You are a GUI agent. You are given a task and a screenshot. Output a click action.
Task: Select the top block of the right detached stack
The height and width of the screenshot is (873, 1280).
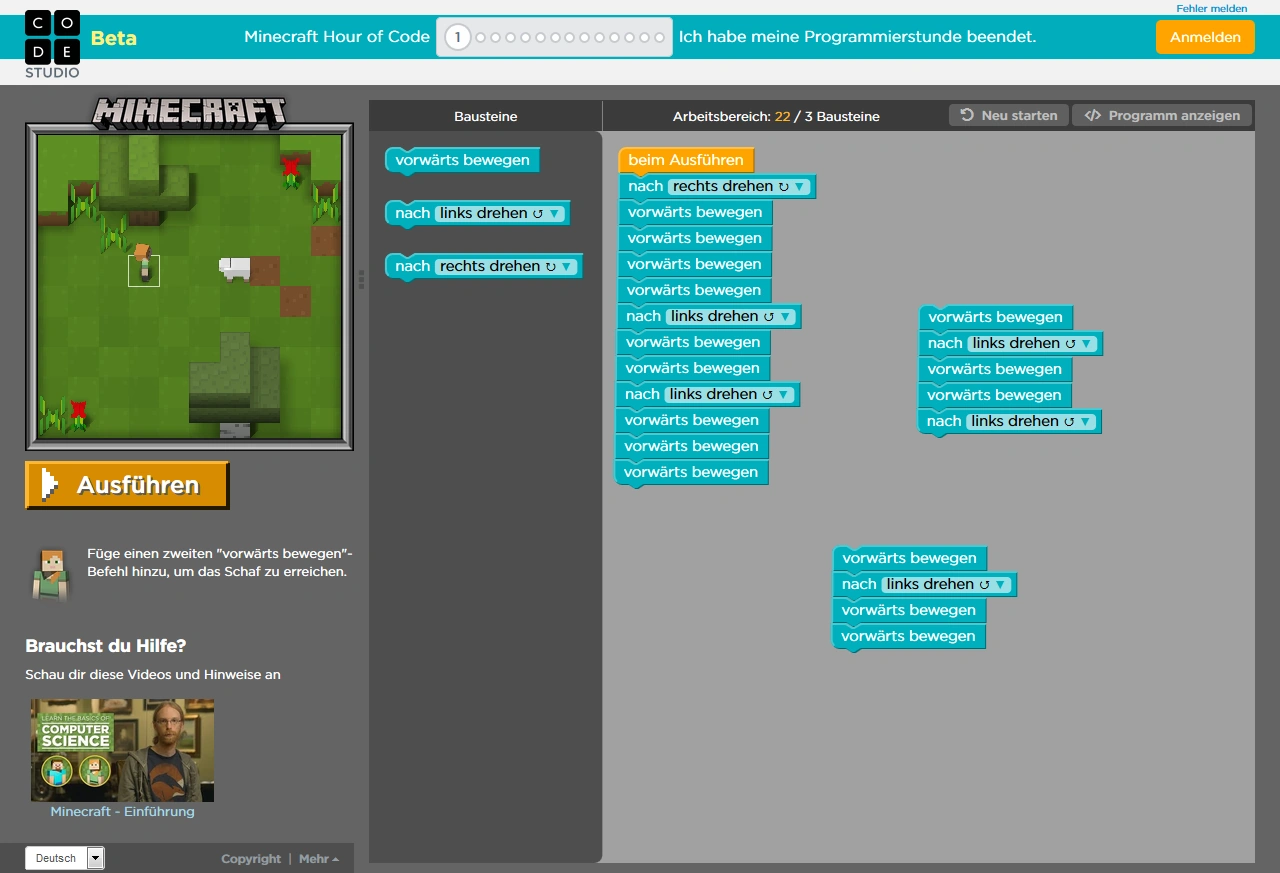995,317
